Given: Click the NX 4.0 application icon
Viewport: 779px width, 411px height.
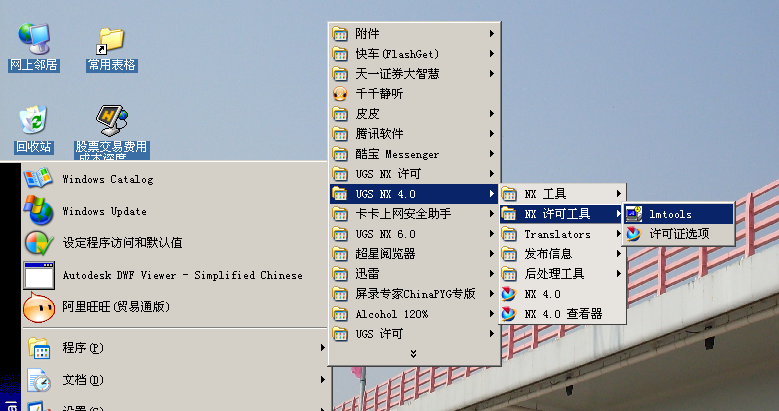Looking at the screenshot, I should tap(509, 294).
